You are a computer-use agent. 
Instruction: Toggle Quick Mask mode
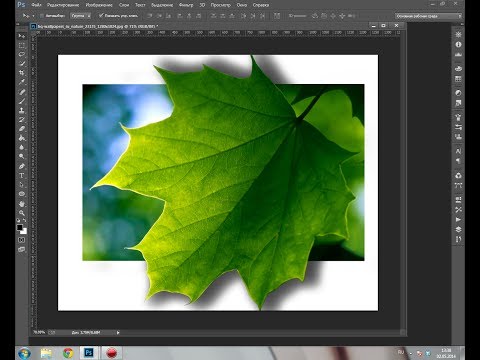pyautogui.click(x=22, y=240)
